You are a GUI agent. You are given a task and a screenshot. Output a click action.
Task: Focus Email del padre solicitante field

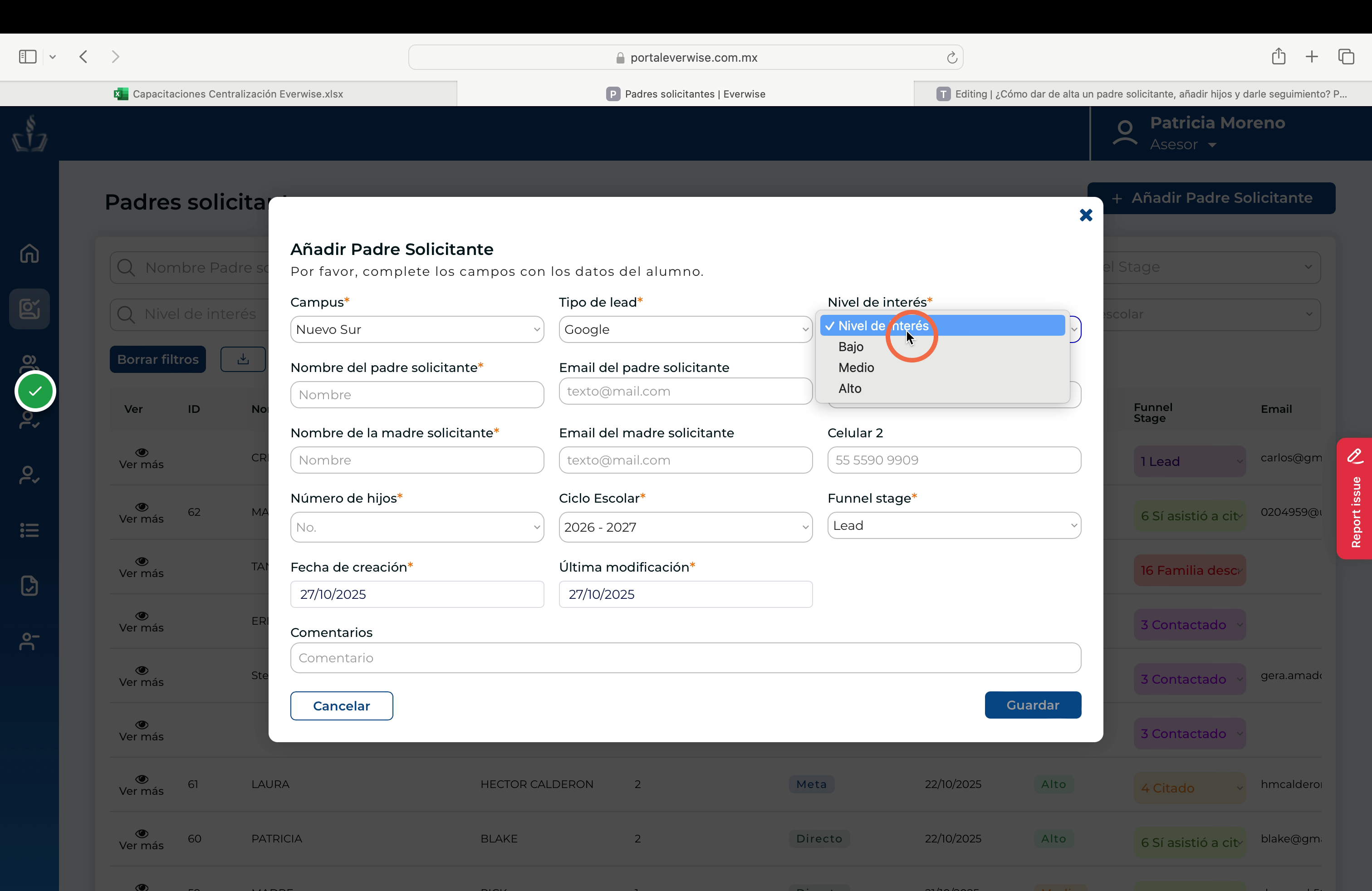[x=686, y=392]
